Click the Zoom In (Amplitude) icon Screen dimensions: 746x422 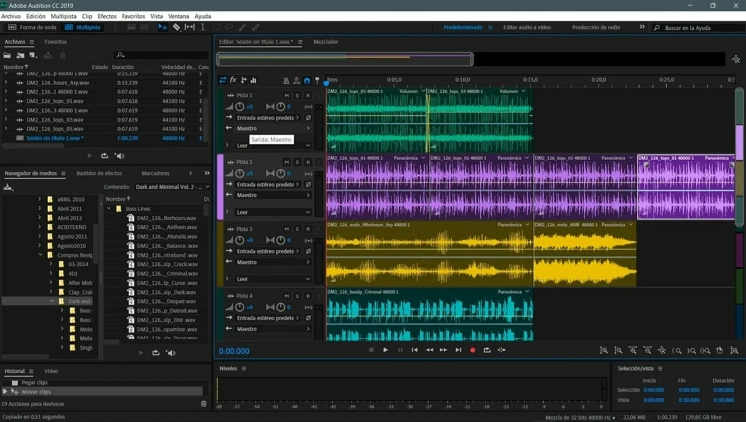[604, 351]
